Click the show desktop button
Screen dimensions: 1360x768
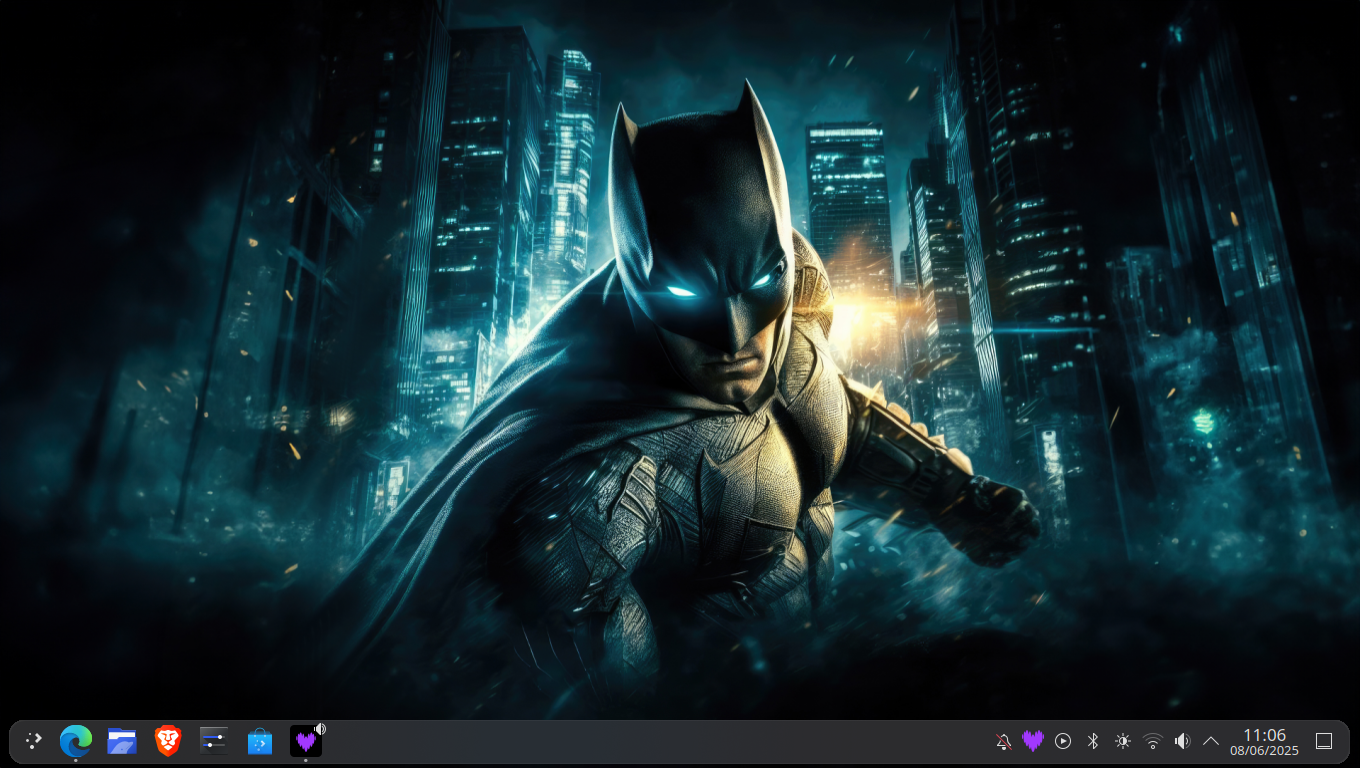coord(1324,741)
